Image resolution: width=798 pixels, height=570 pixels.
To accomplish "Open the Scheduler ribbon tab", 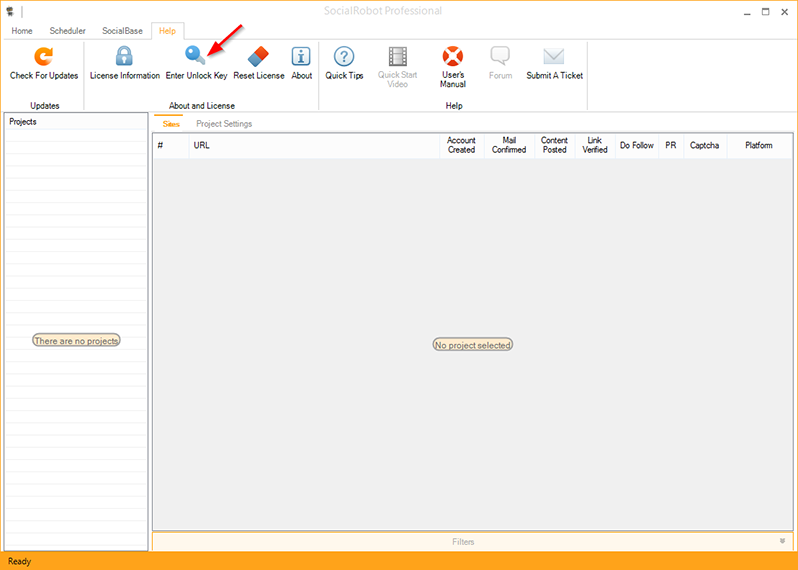I will [x=68, y=31].
